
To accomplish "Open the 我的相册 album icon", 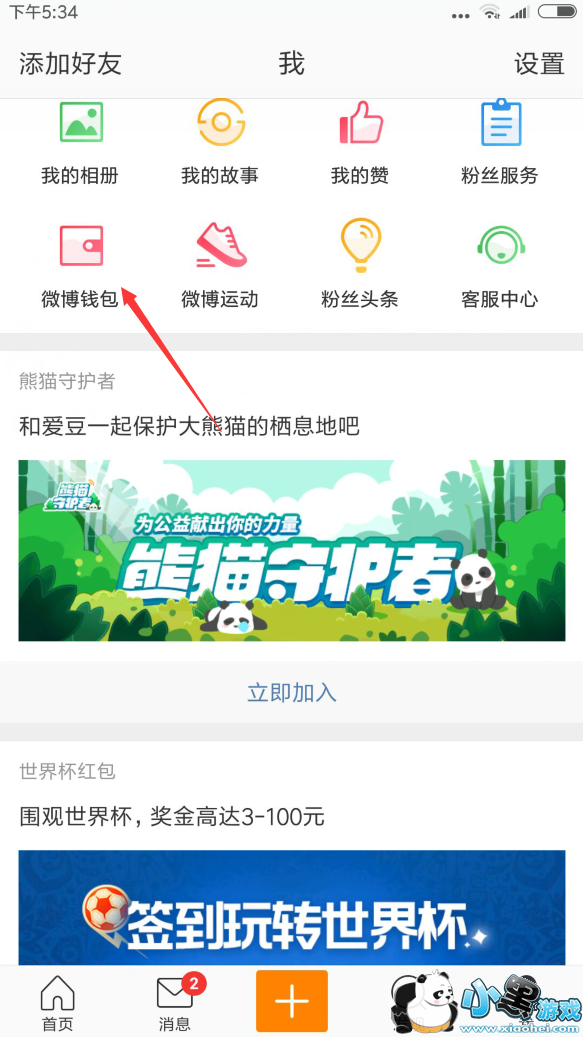I will (x=81, y=122).
